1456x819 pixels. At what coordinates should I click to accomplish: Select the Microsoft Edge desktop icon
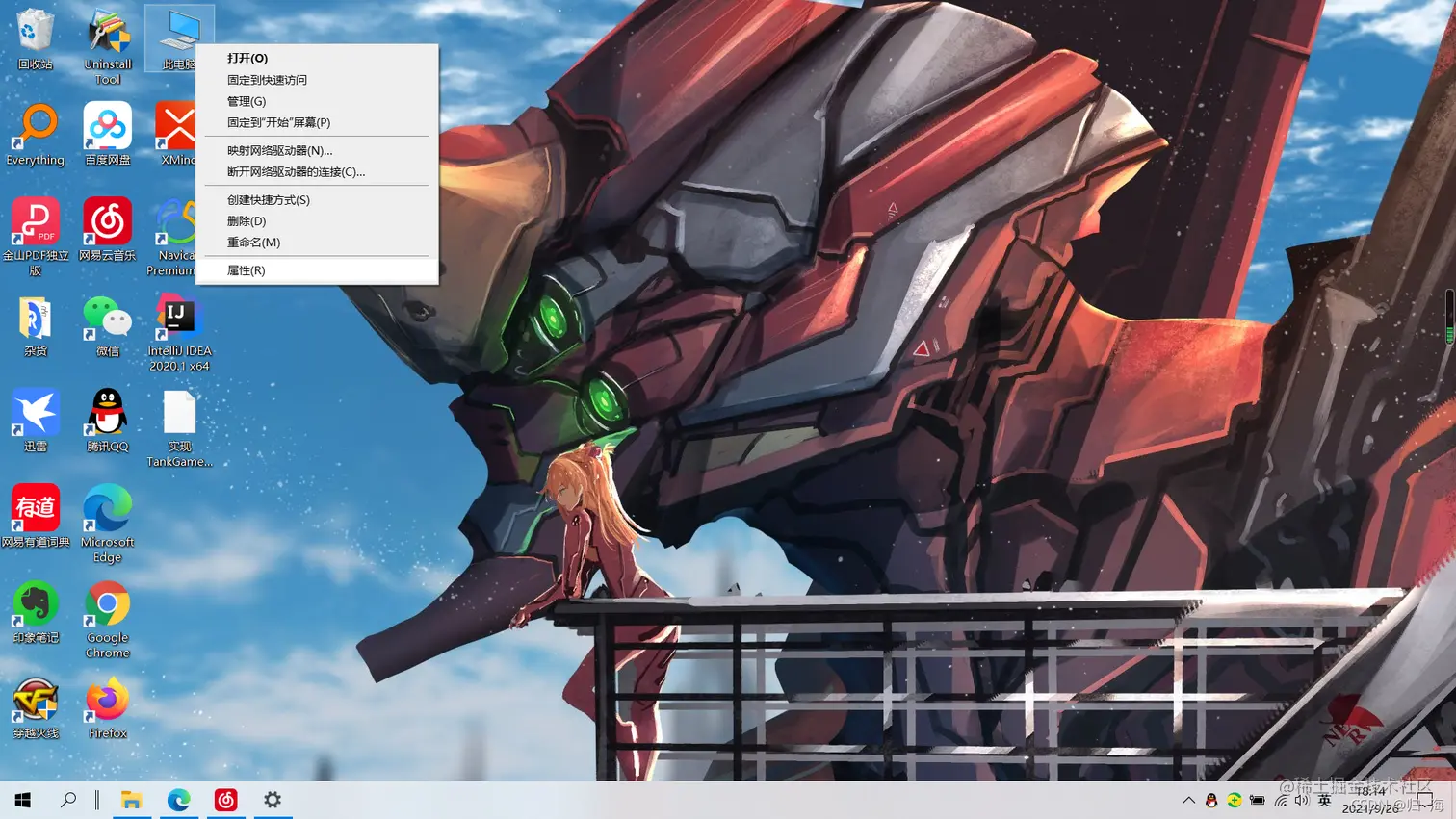[x=108, y=524]
